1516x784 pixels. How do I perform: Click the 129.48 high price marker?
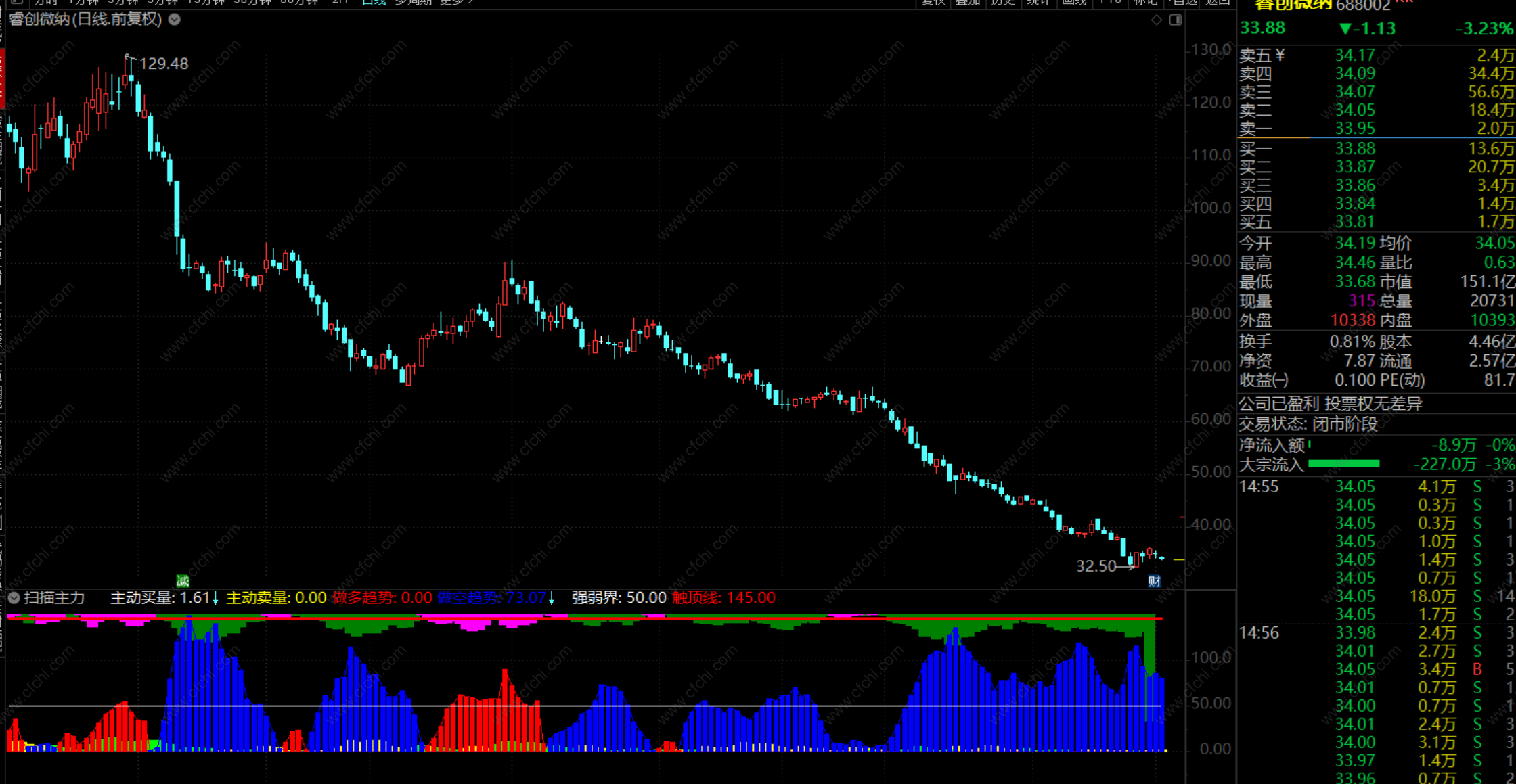click(x=163, y=64)
